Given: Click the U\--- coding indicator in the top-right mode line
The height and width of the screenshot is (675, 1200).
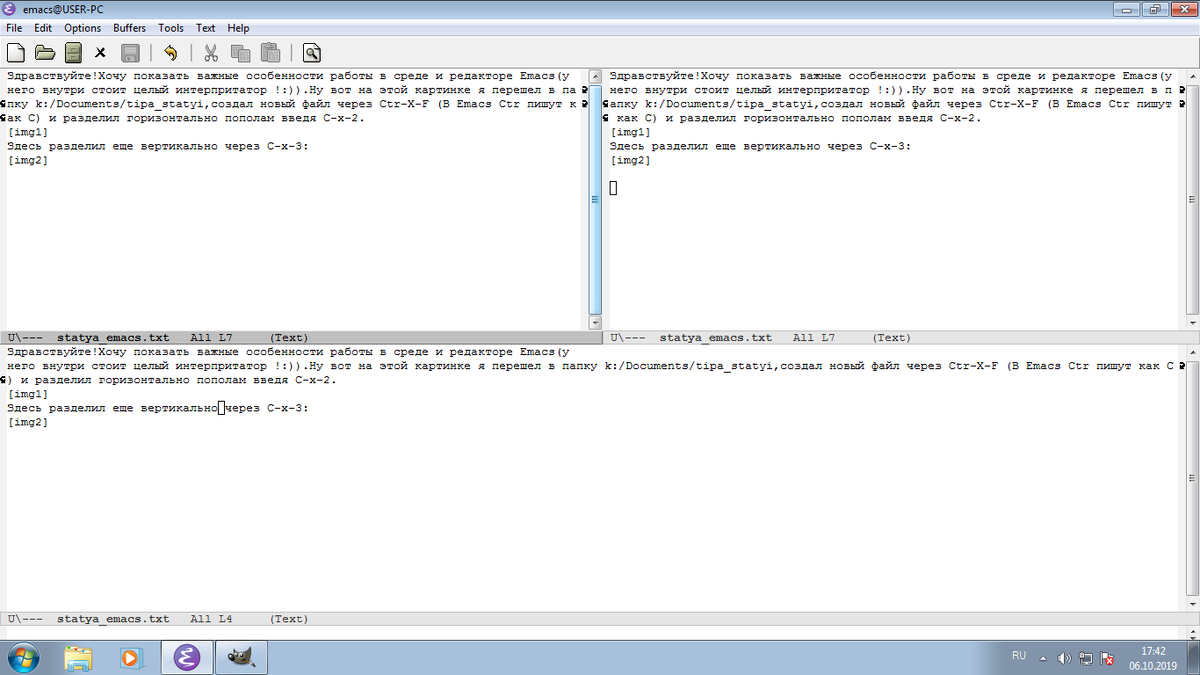Looking at the screenshot, I should (x=628, y=338).
